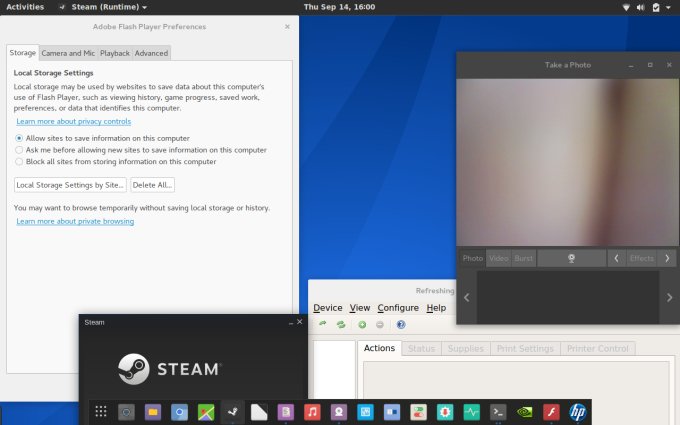Switch to the Camera and Mic tab
The image size is (680, 425).
click(x=67, y=53)
